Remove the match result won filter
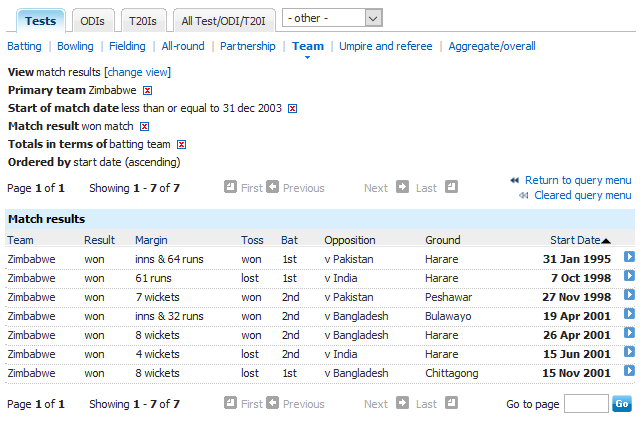This screenshot has height=422, width=642. [144, 127]
